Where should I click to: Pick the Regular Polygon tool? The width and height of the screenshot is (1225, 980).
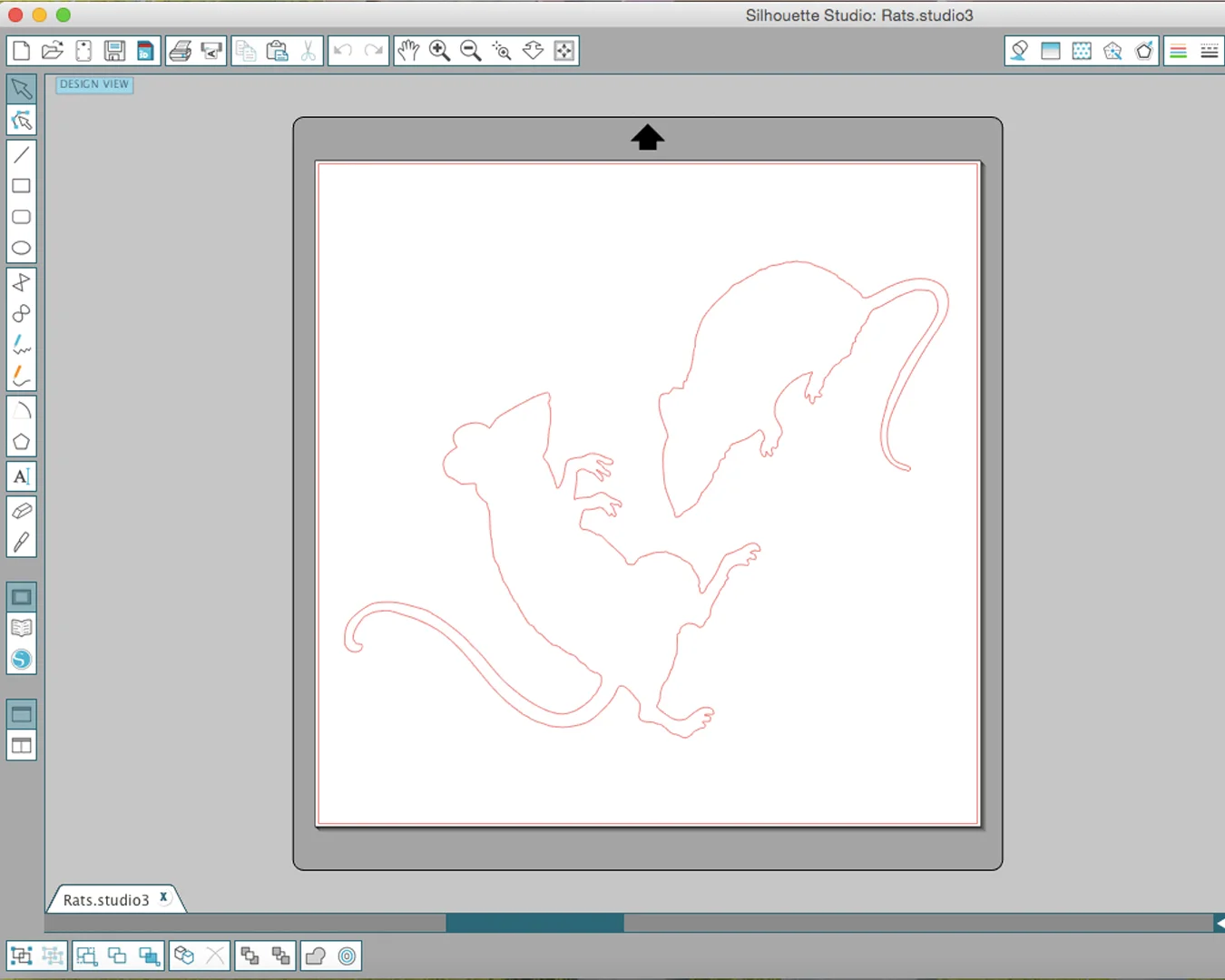pos(22,442)
